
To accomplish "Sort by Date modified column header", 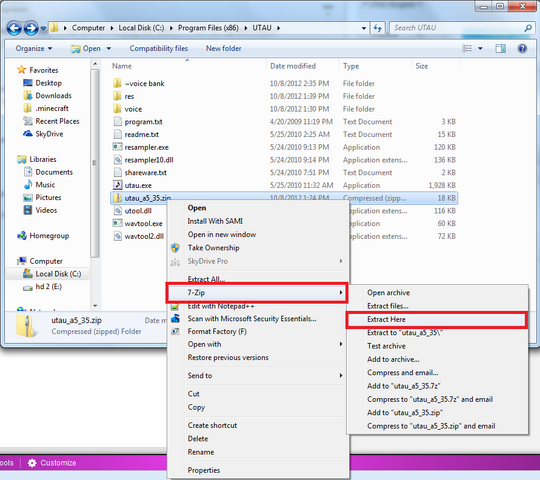I will (x=293, y=66).
